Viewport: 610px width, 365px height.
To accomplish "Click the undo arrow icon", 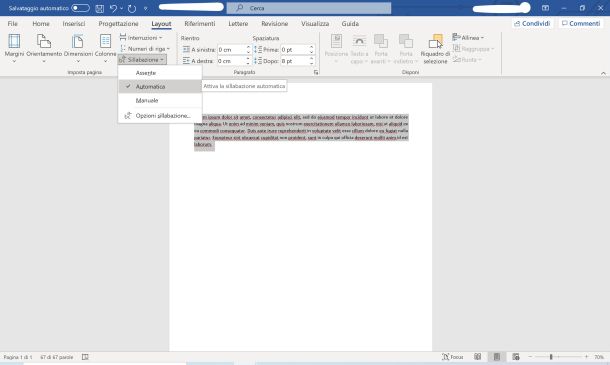I will coord(113,8).
